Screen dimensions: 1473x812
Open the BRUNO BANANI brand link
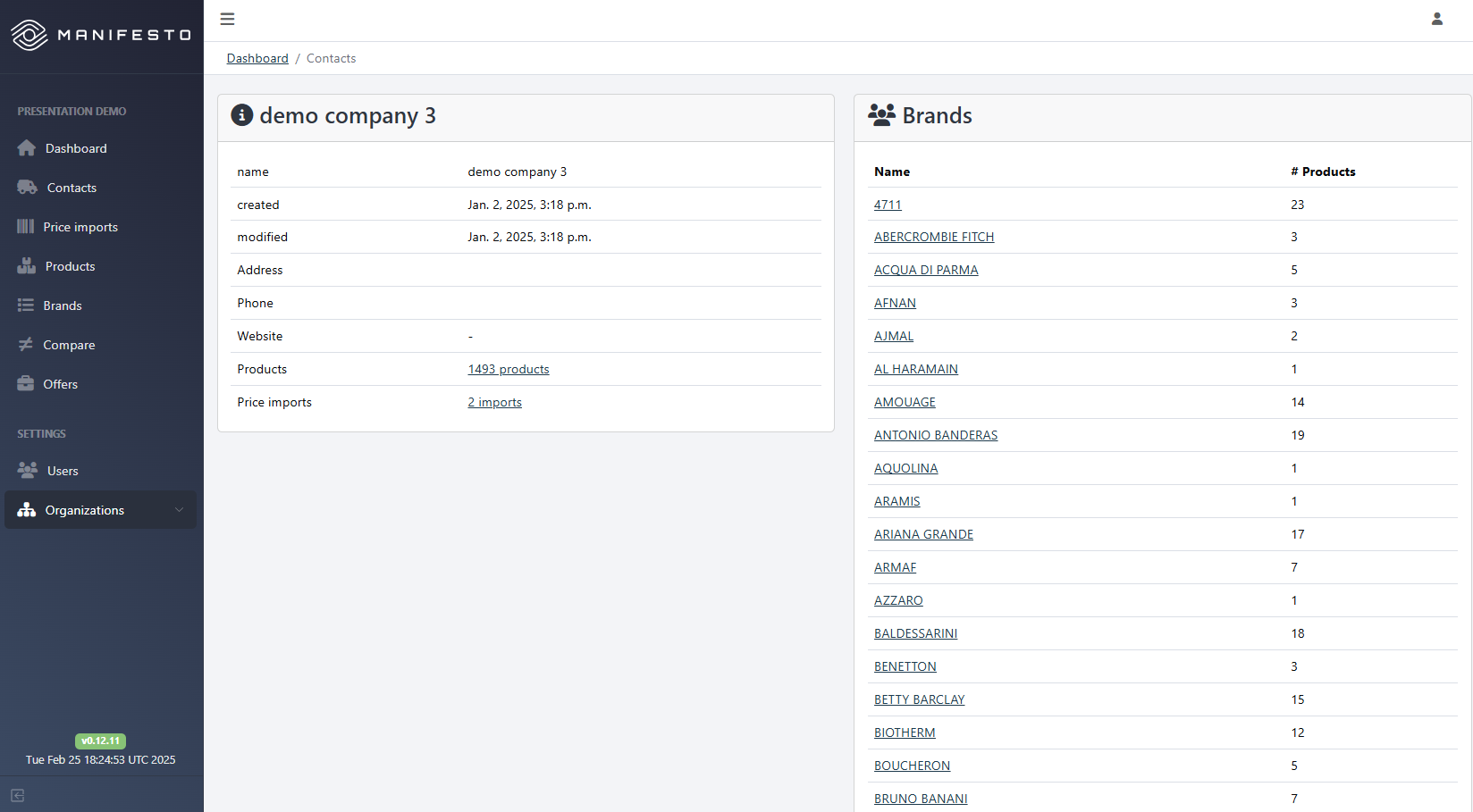point(921,799)
